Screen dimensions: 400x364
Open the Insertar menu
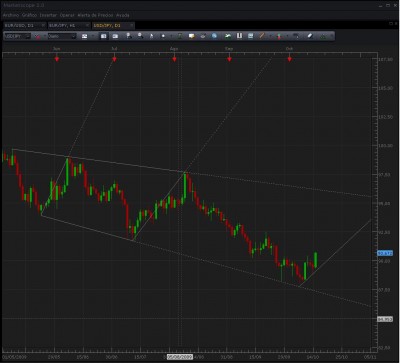(x=48, y=15)
